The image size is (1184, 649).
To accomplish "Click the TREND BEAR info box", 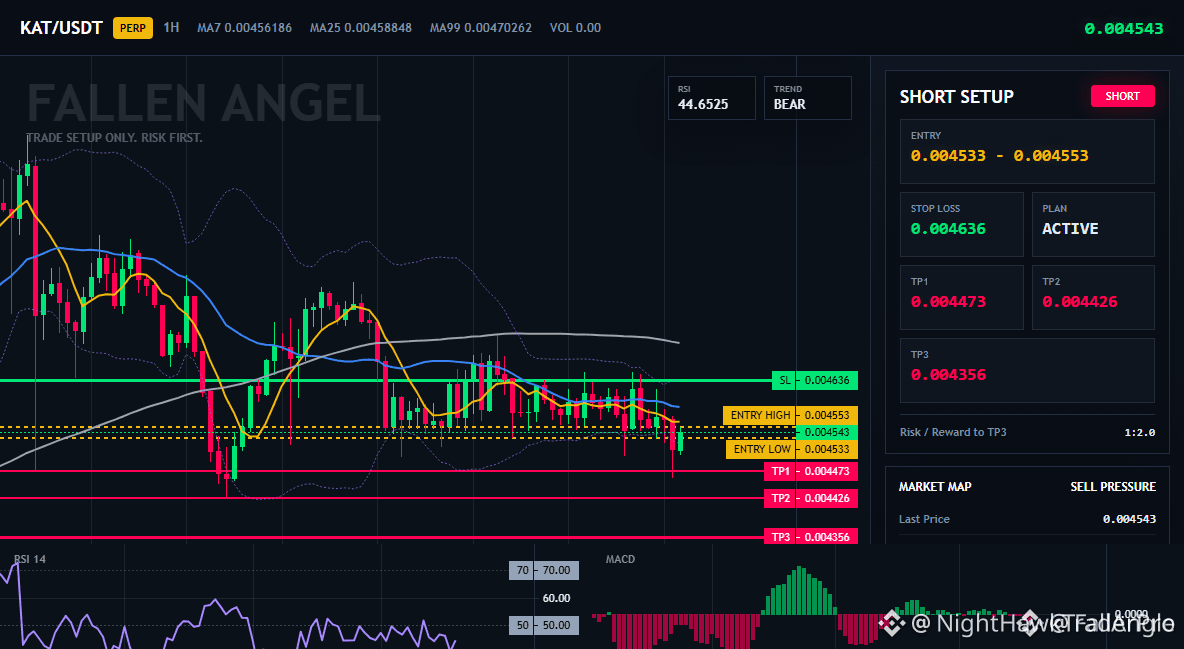I will pos(807,97).
